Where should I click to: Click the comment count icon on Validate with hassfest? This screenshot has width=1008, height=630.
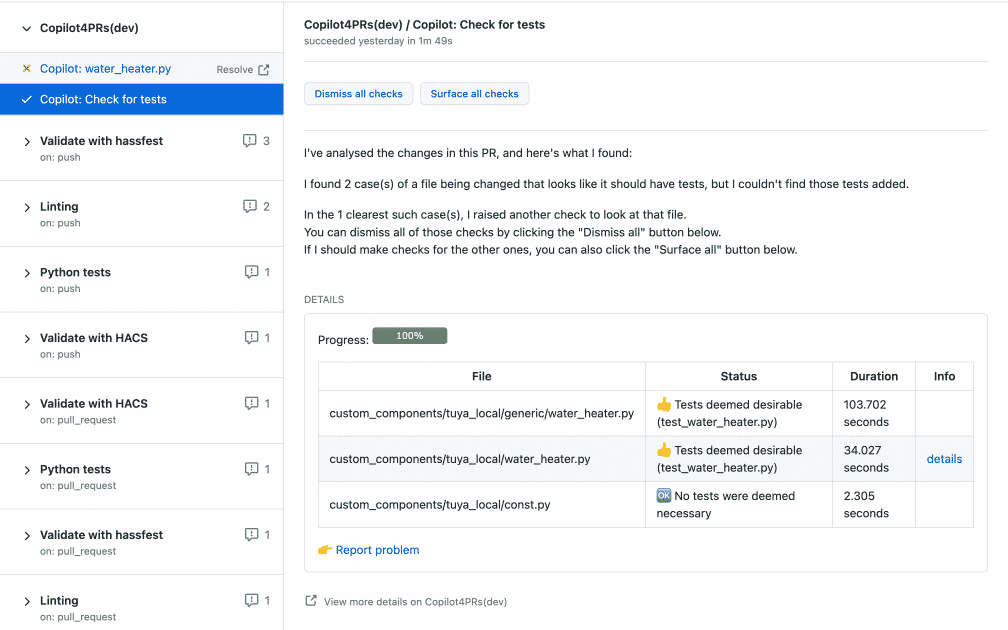pyautogui.click(x=250, y=140)
